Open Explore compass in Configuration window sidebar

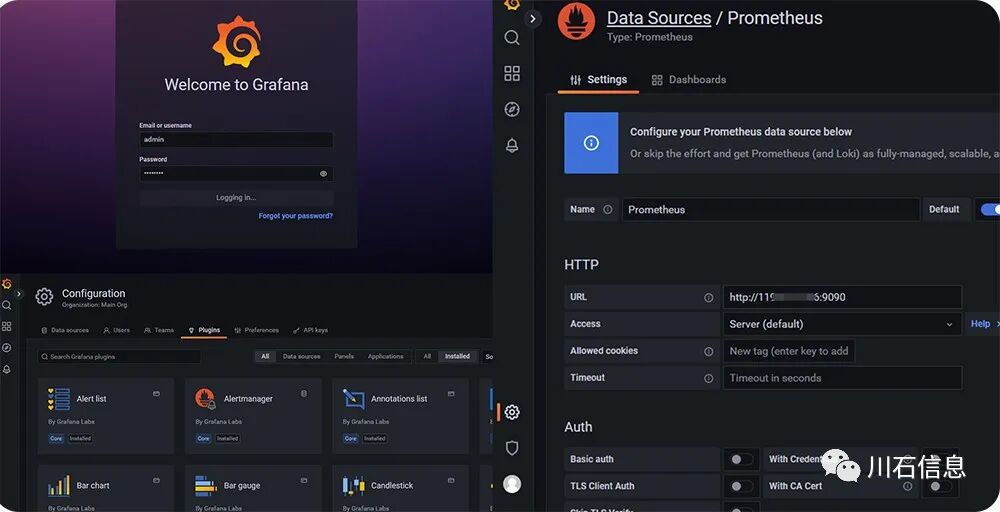(x=6, y=347)
